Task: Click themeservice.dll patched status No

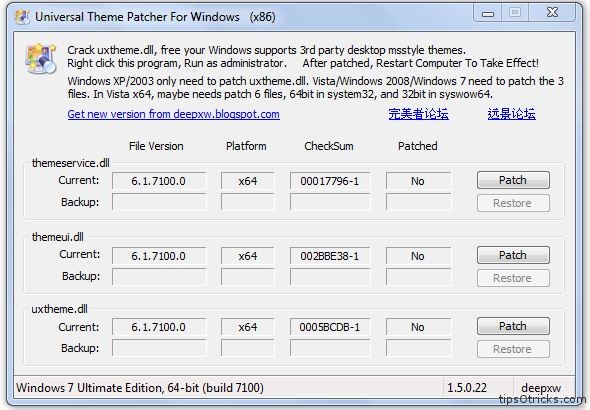Action: click(418, 181)
